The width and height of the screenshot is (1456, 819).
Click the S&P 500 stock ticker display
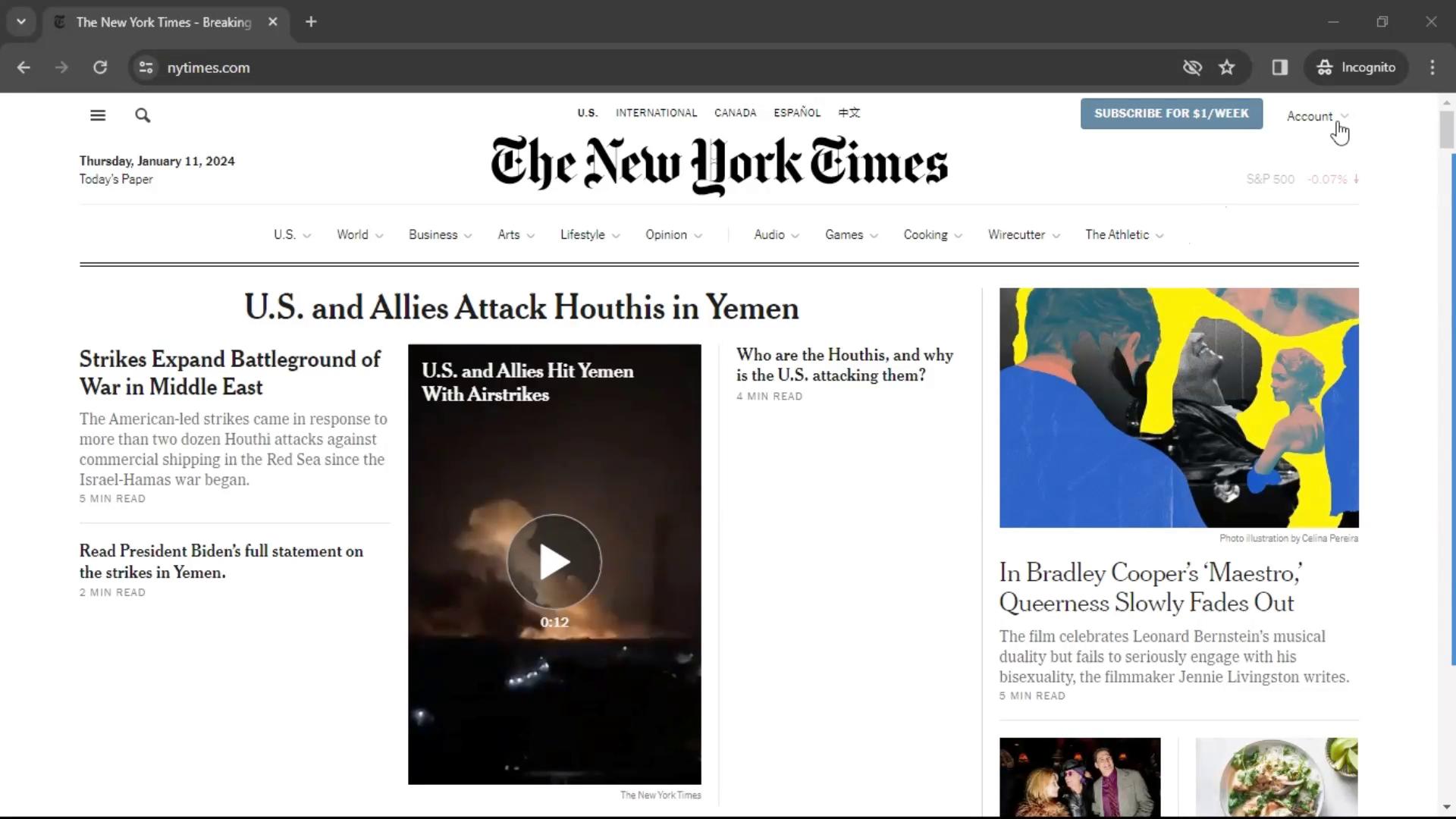(x=1300, y=179)
